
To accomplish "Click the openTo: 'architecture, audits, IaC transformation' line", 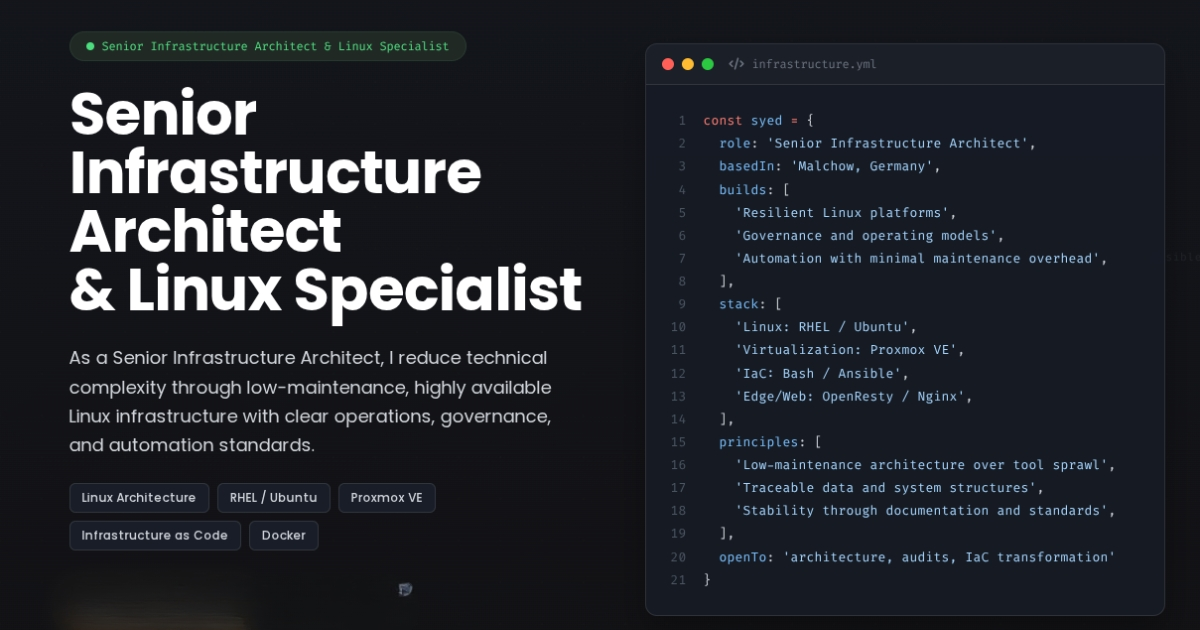I will 917,557.
